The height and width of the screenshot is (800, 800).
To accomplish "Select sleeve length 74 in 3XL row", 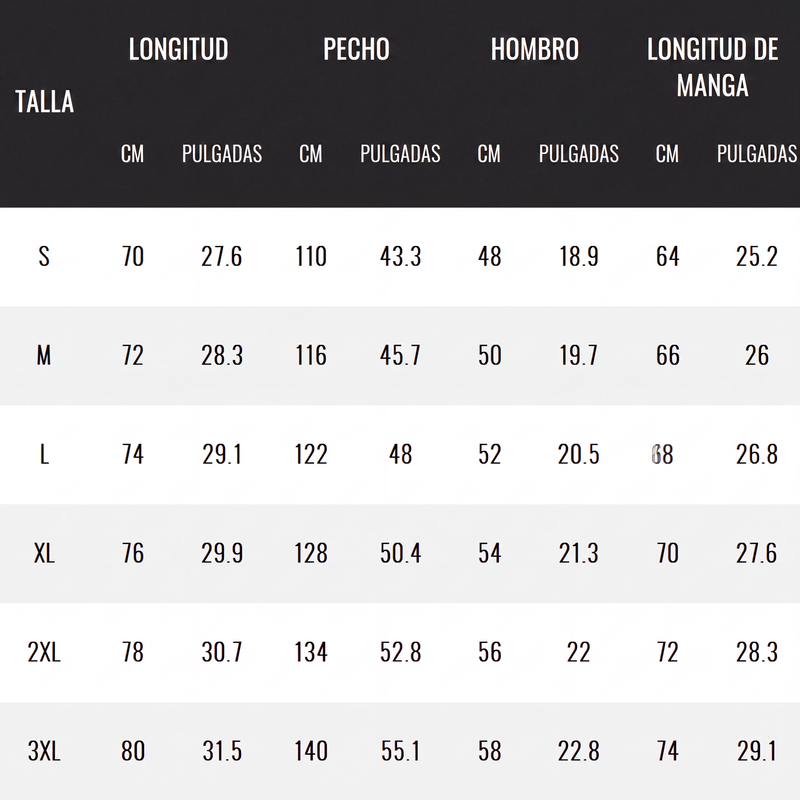I will (x=667, y=751).
